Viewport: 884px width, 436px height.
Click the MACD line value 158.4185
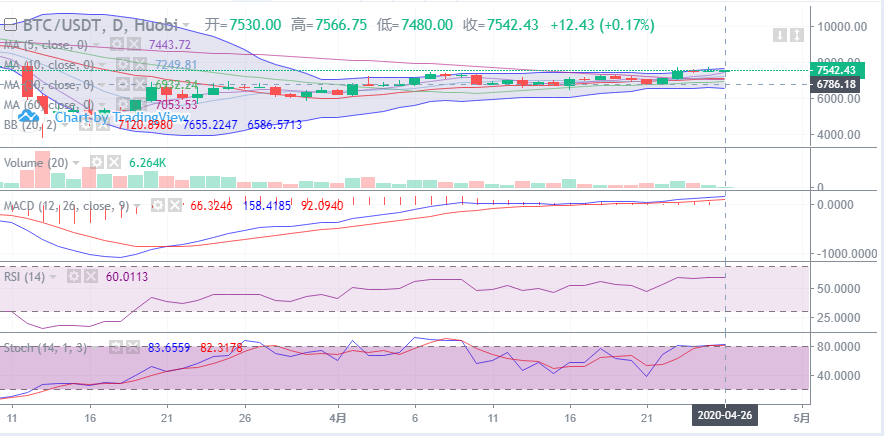click(267, 206)
